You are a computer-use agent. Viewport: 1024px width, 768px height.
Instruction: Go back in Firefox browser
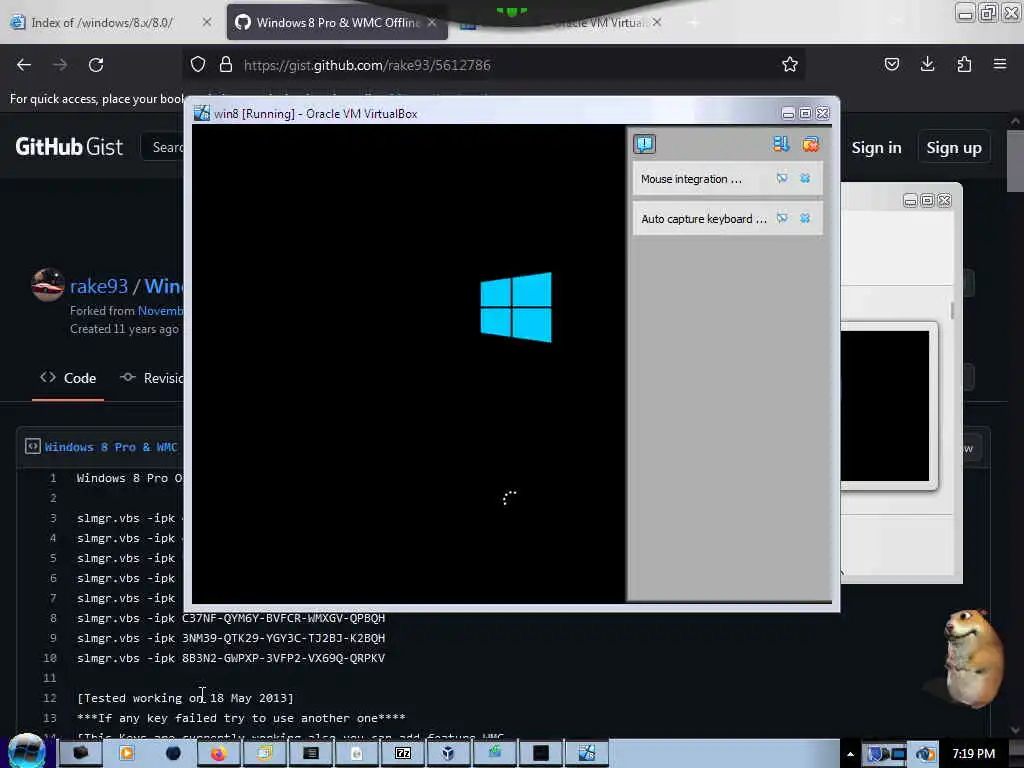tap(24, 65)
